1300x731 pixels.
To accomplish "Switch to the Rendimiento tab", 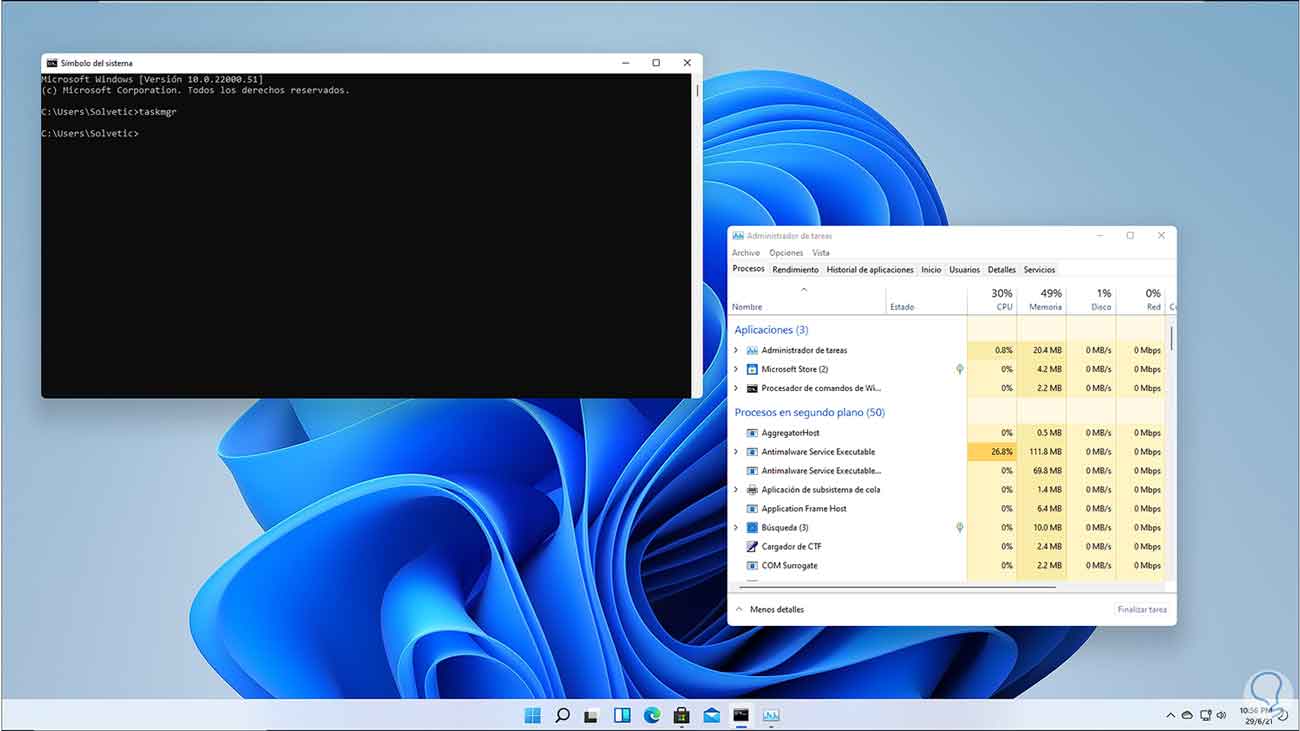I will click(x=795, y=270).
